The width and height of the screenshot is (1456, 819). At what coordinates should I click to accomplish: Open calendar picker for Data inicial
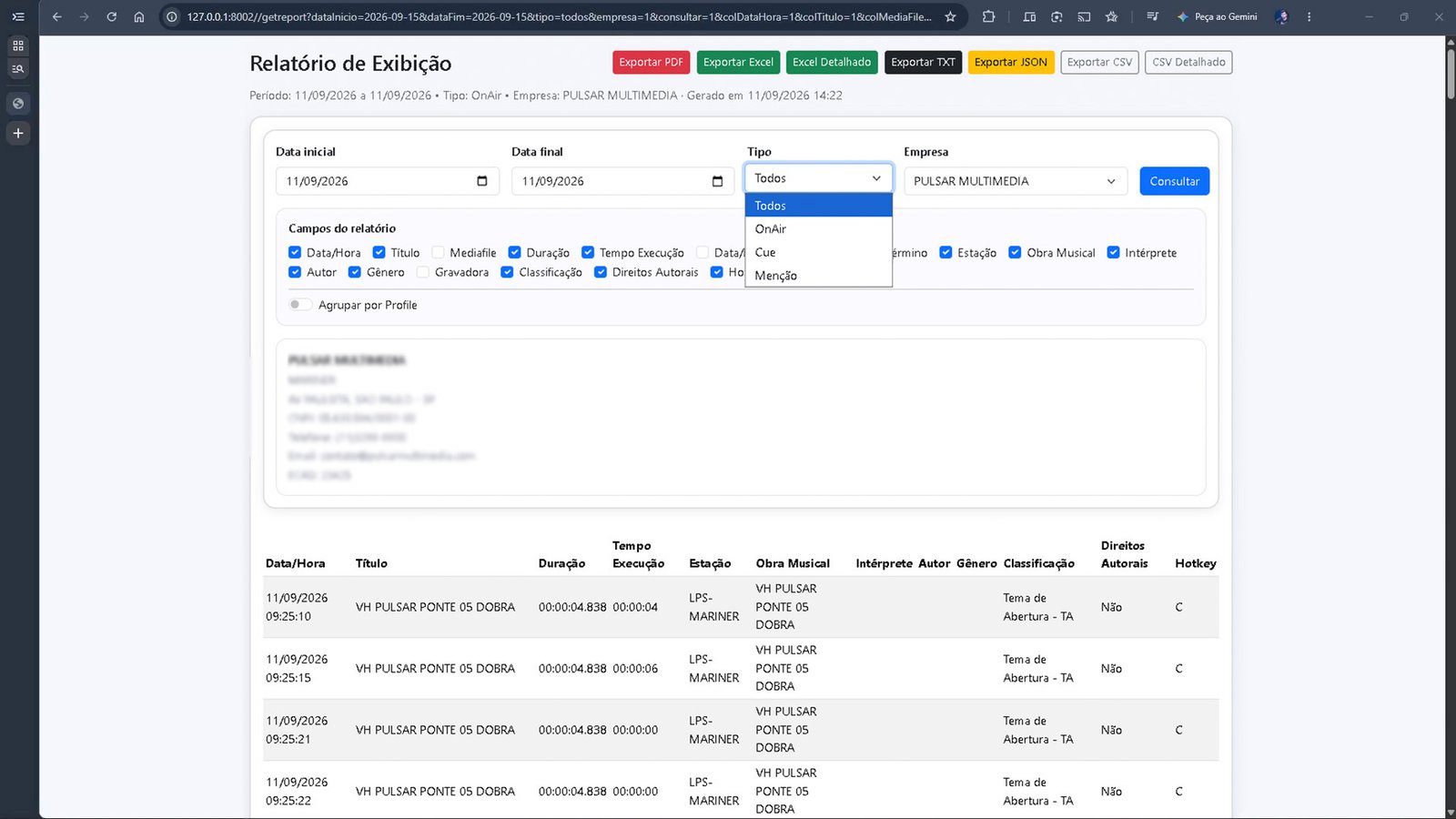click(x=482, y=181)
